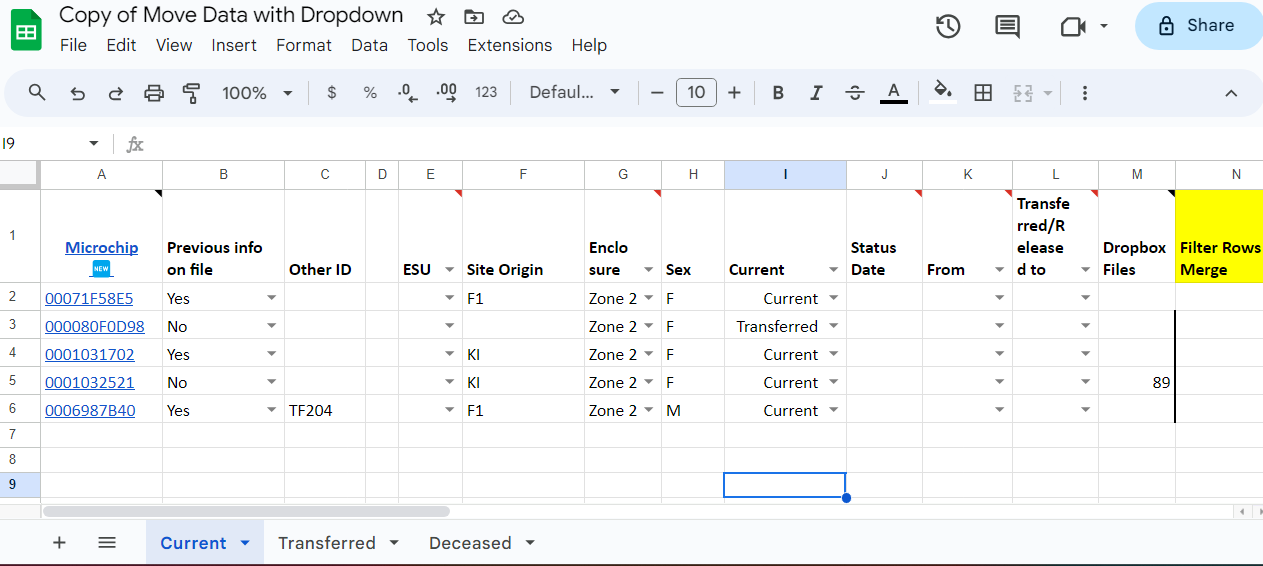Click the print icon
The height and width of the screenshot is (566, 1263).
pos(154,93)
